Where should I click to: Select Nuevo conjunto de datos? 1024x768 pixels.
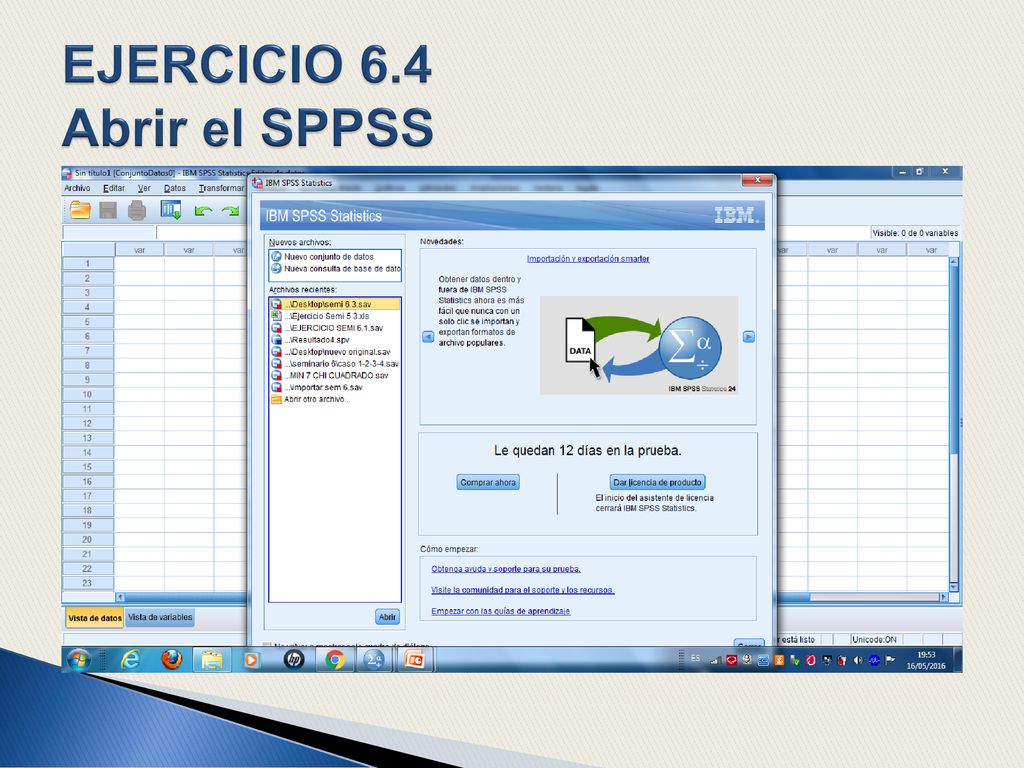(335, 257)
